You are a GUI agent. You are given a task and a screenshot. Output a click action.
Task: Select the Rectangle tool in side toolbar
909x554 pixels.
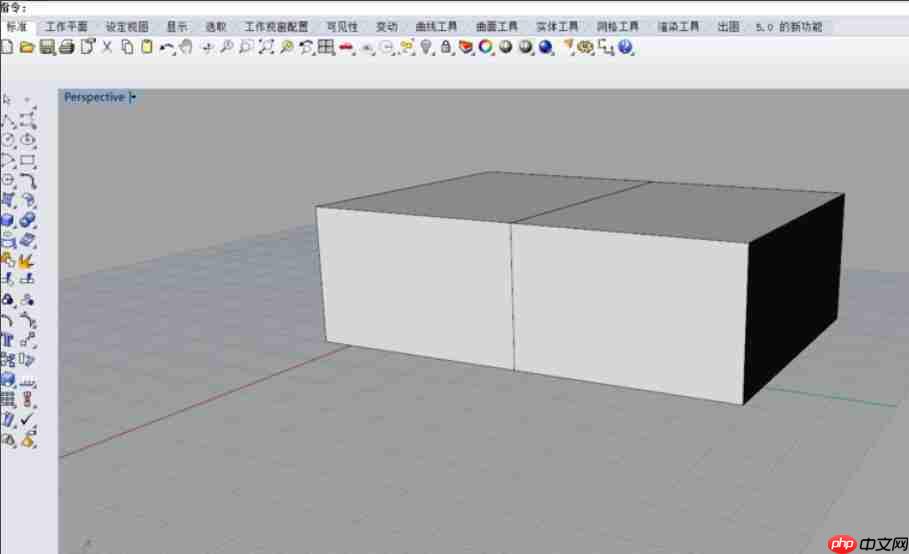click(x=27, y=161)
